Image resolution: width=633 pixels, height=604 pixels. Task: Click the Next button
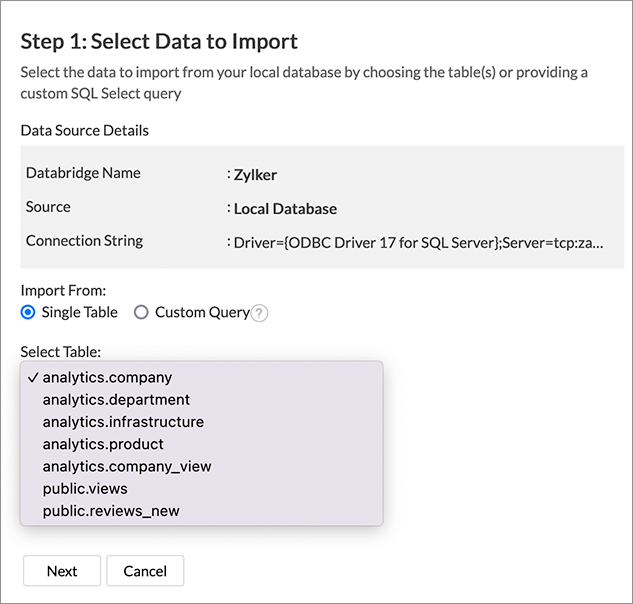(62, 571)
